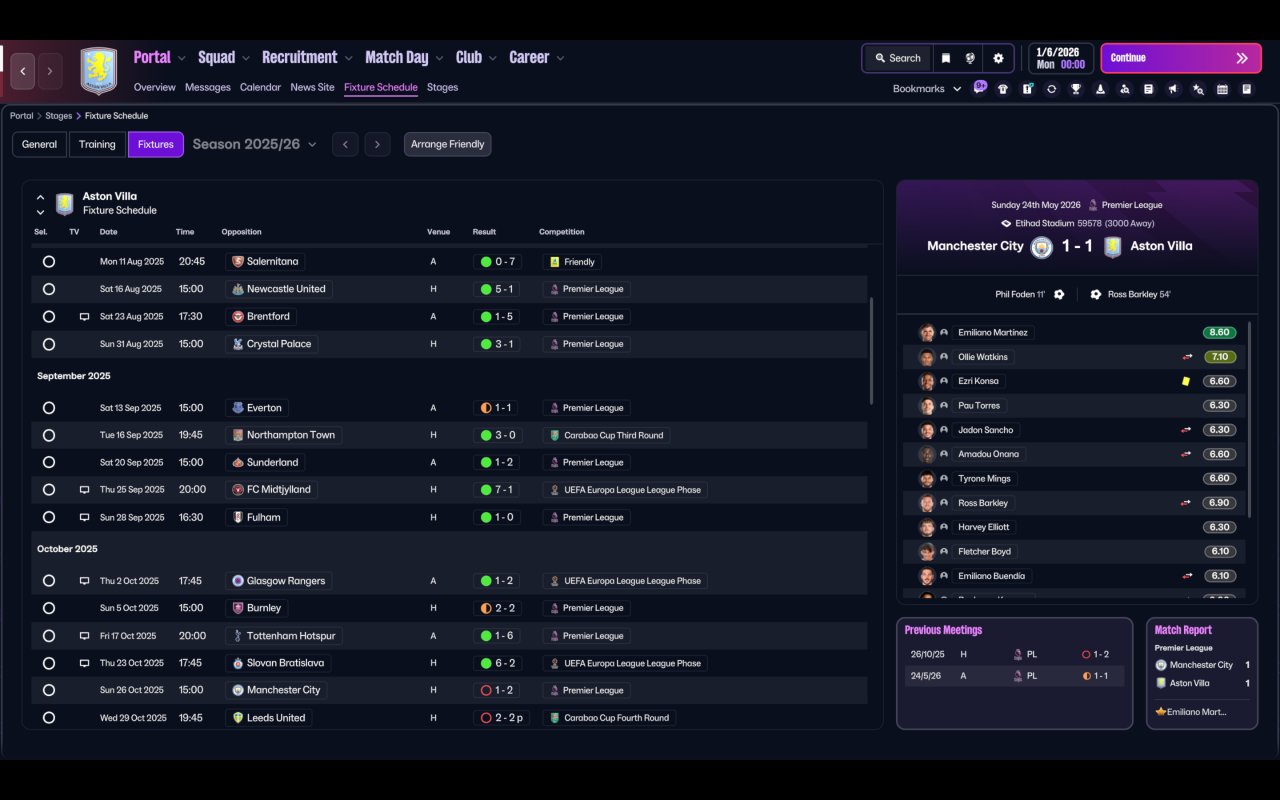Click substitution arrows icon on Ollie Watkins row
1280x800 pixels.
[1187, 357]
